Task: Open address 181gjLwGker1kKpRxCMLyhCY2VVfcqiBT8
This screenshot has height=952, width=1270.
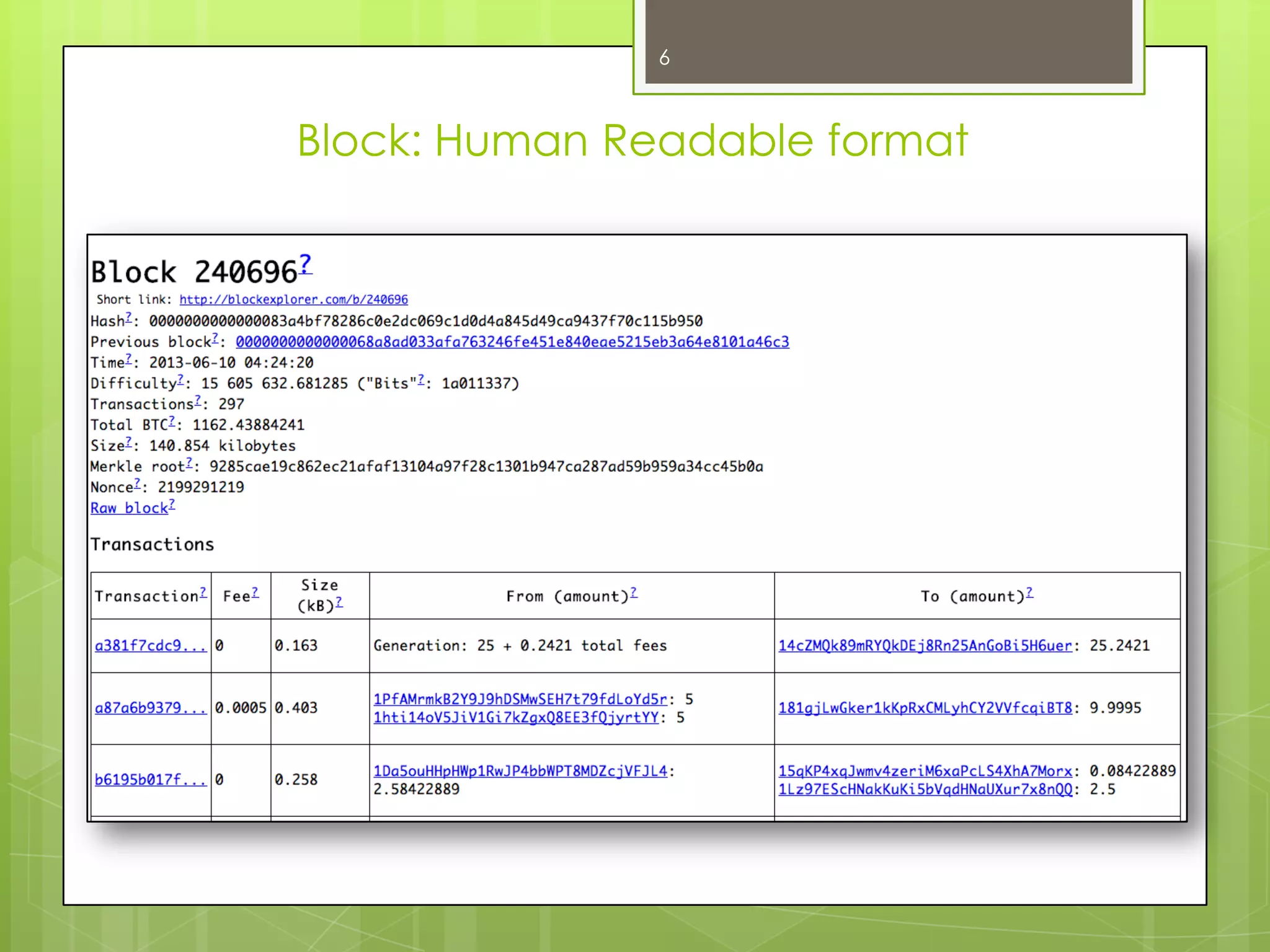Action: [925, 708]
